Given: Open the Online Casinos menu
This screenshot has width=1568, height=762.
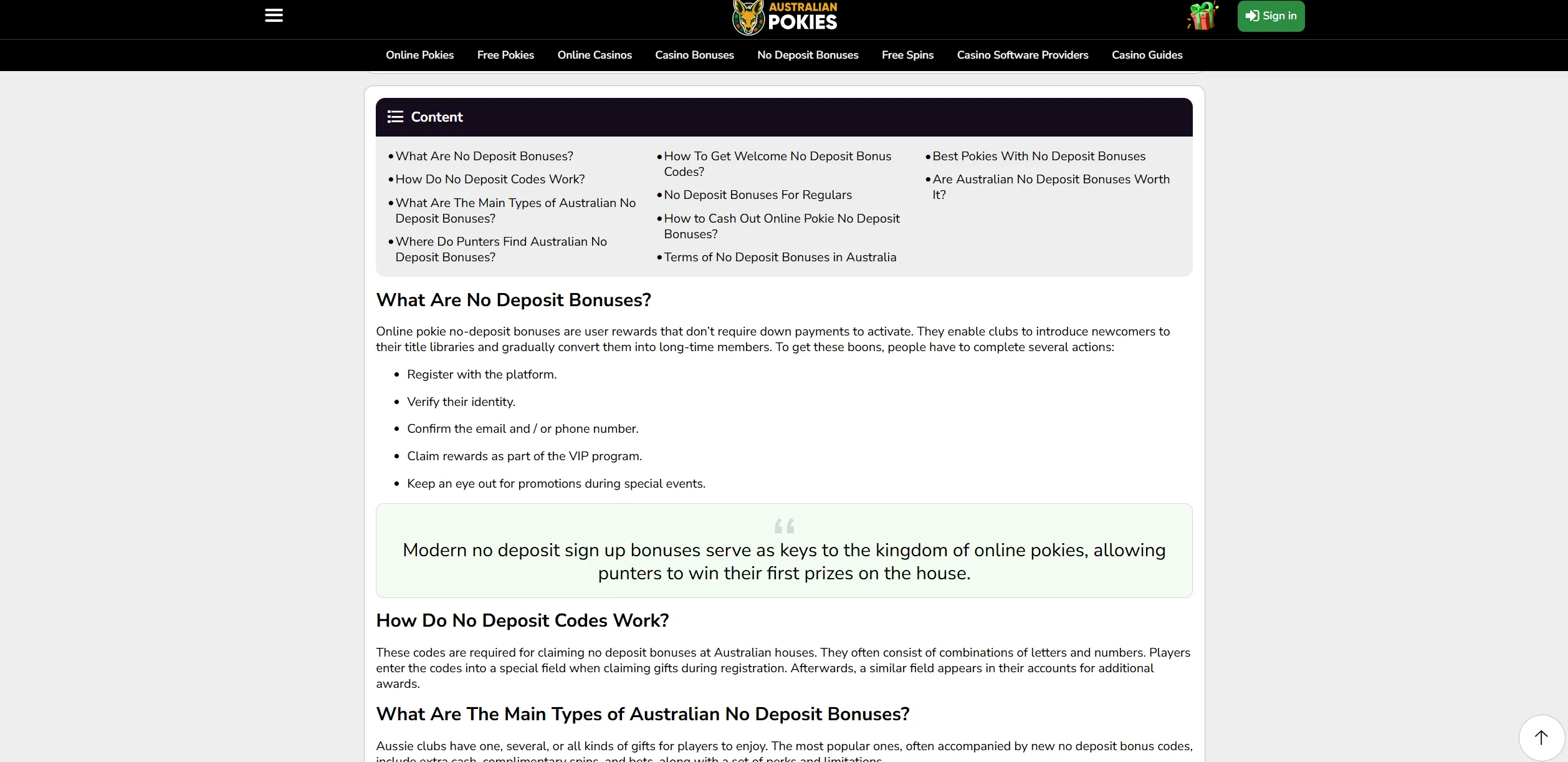Looking at the screenshot, I should (595, 55).
